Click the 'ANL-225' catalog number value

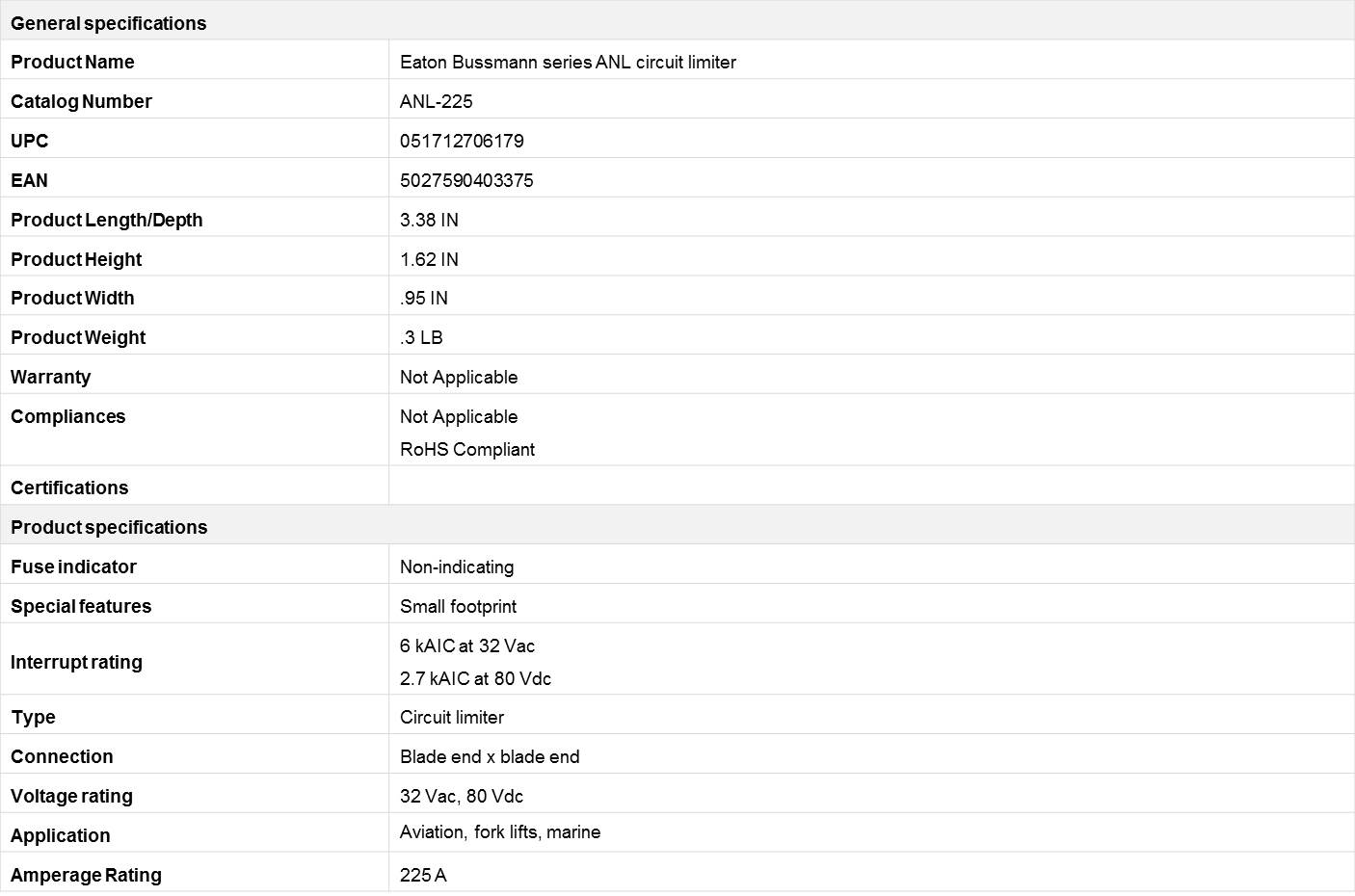[x=436, y=101]
